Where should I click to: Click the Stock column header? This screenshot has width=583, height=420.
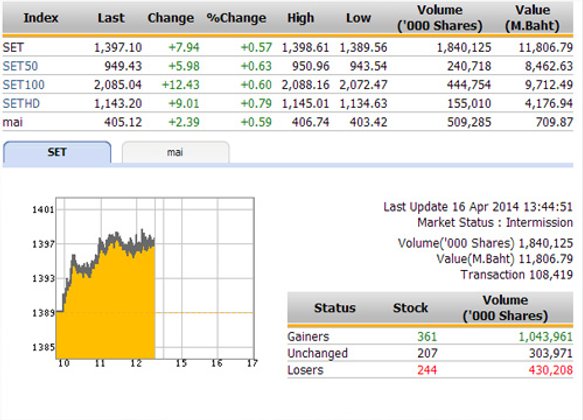tap(410, 308)
